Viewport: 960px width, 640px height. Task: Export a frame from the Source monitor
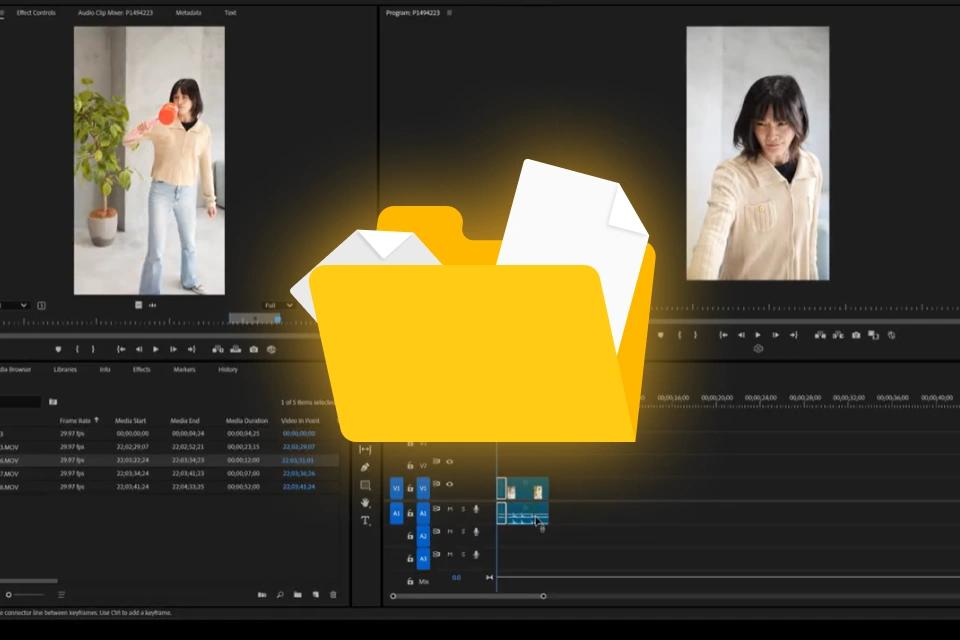coord(253,349)
